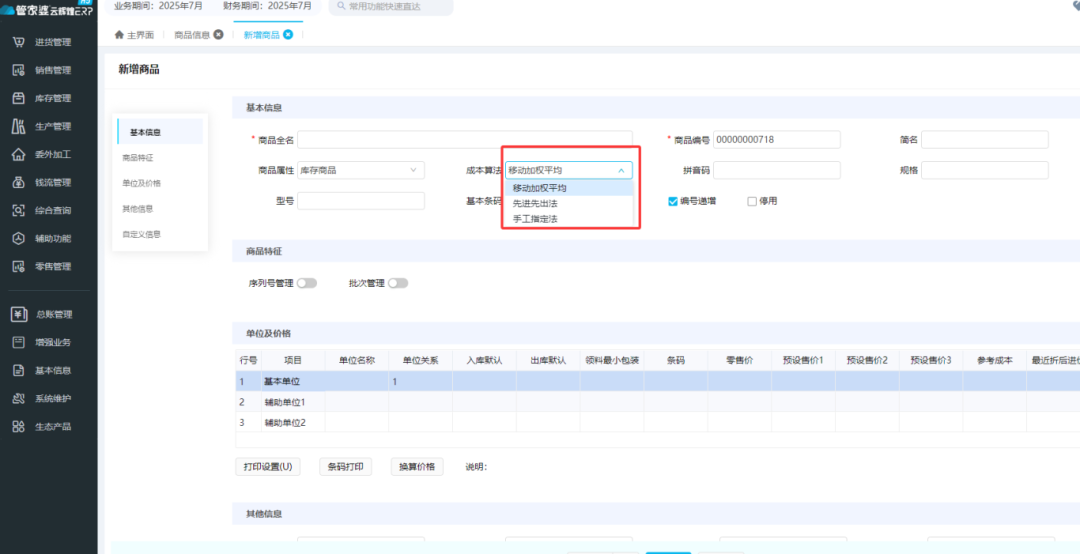
Task: Open 进货管理 cart icon in sidebar
Action: 18,43
